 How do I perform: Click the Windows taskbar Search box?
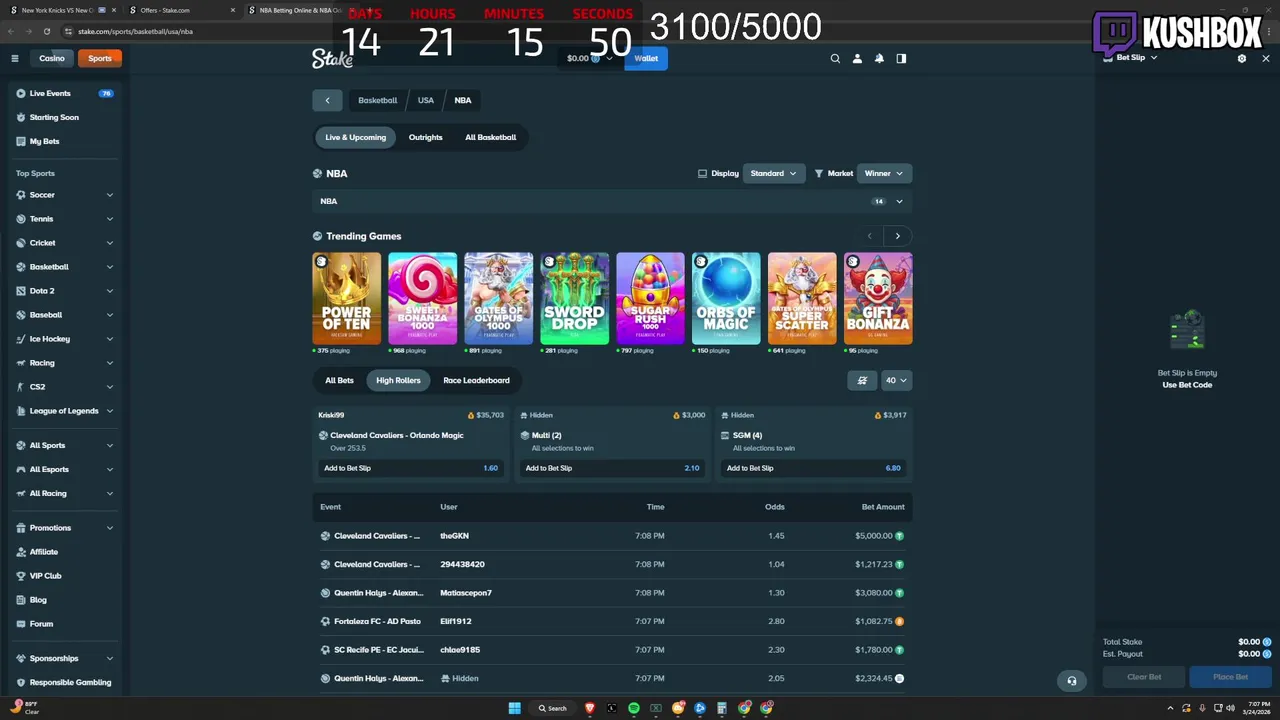pos(553,708)
